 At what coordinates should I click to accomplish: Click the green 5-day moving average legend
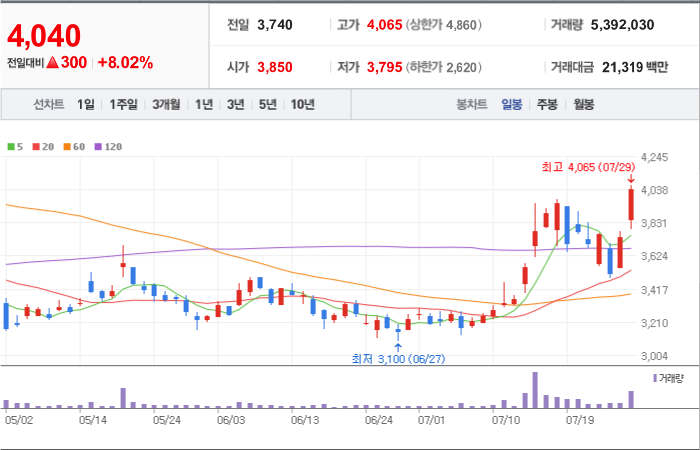(15, 146)
